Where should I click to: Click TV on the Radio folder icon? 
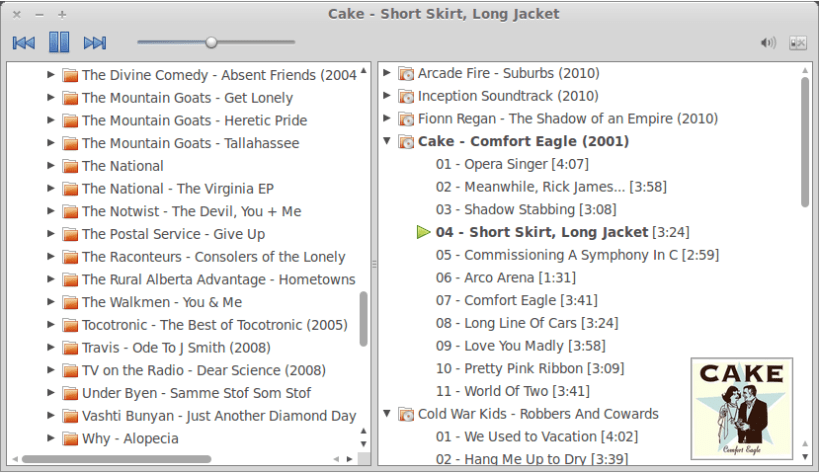(70, 371)
